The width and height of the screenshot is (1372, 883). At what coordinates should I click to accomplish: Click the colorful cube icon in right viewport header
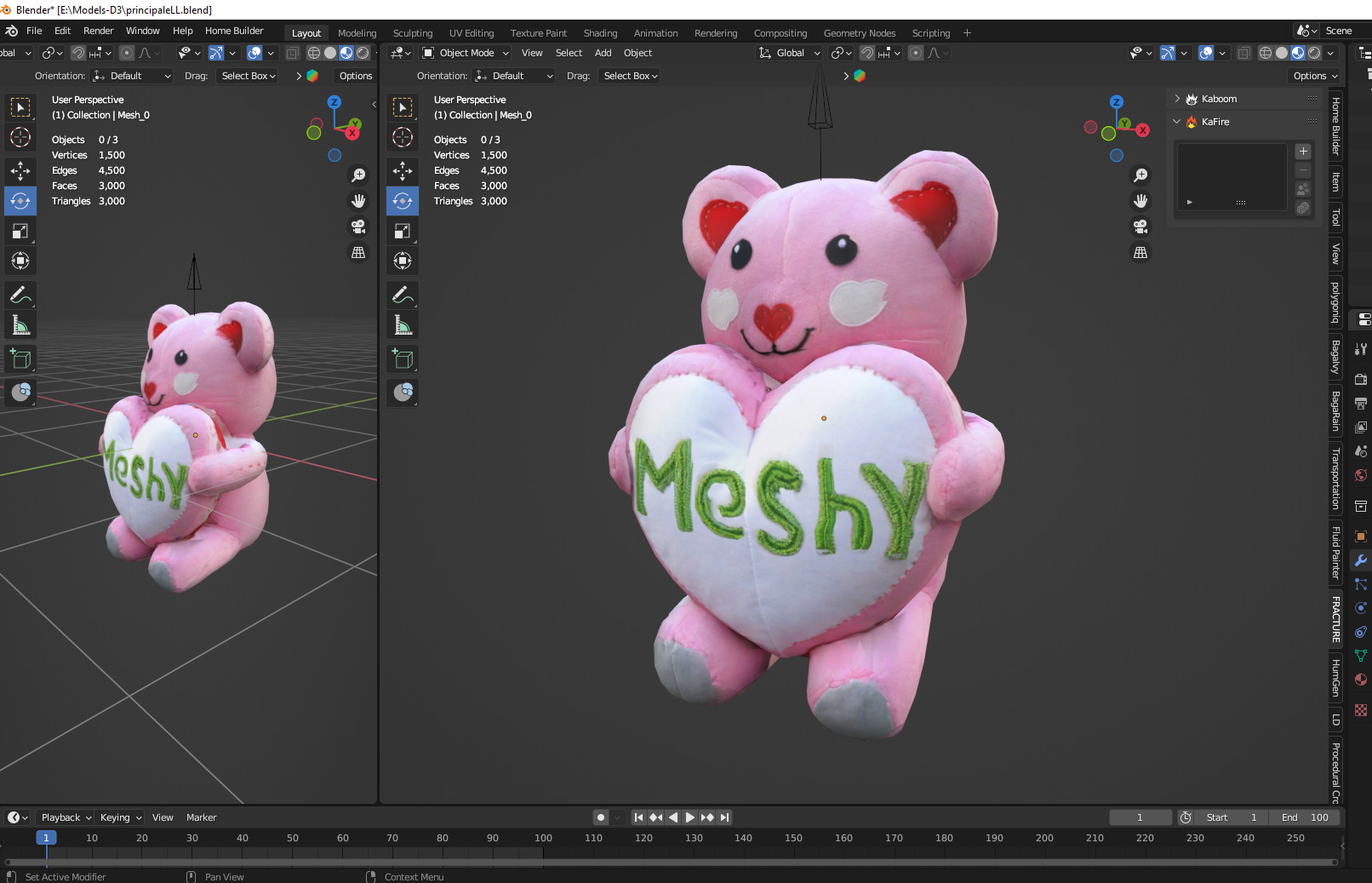click(x=860, y=76)
